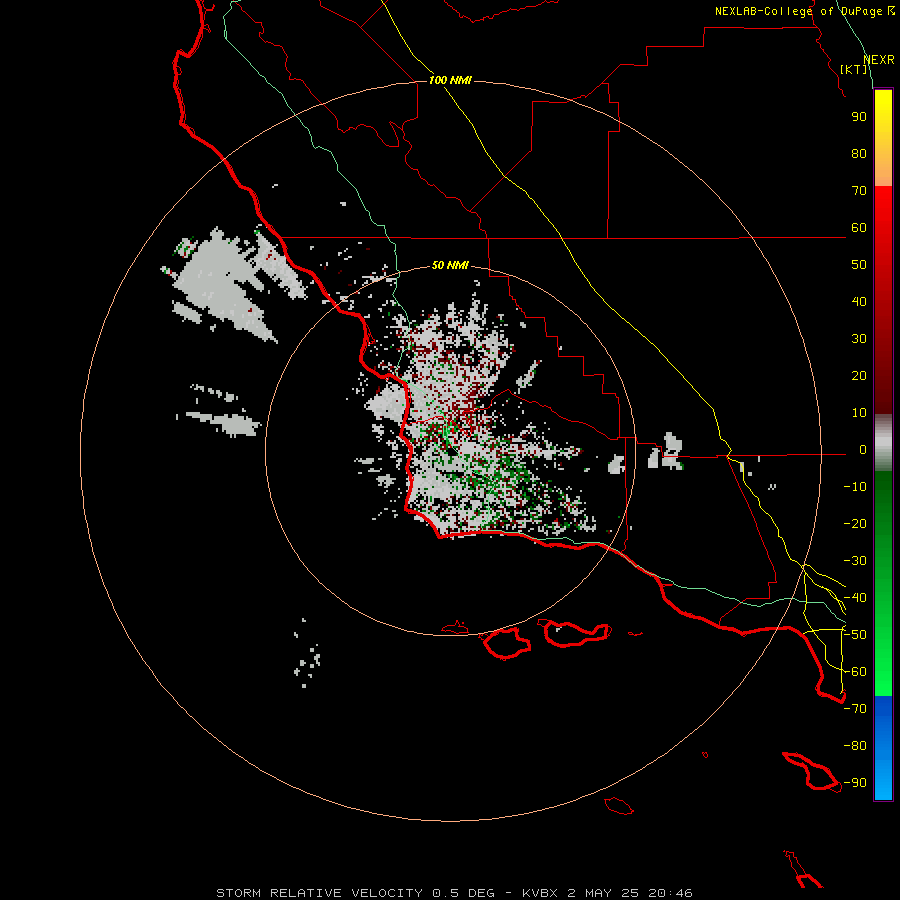Select the 90 value on velocity scale
Image resolution: width=900 pixels, height=900 pixels.
click(x=859, y=117)
